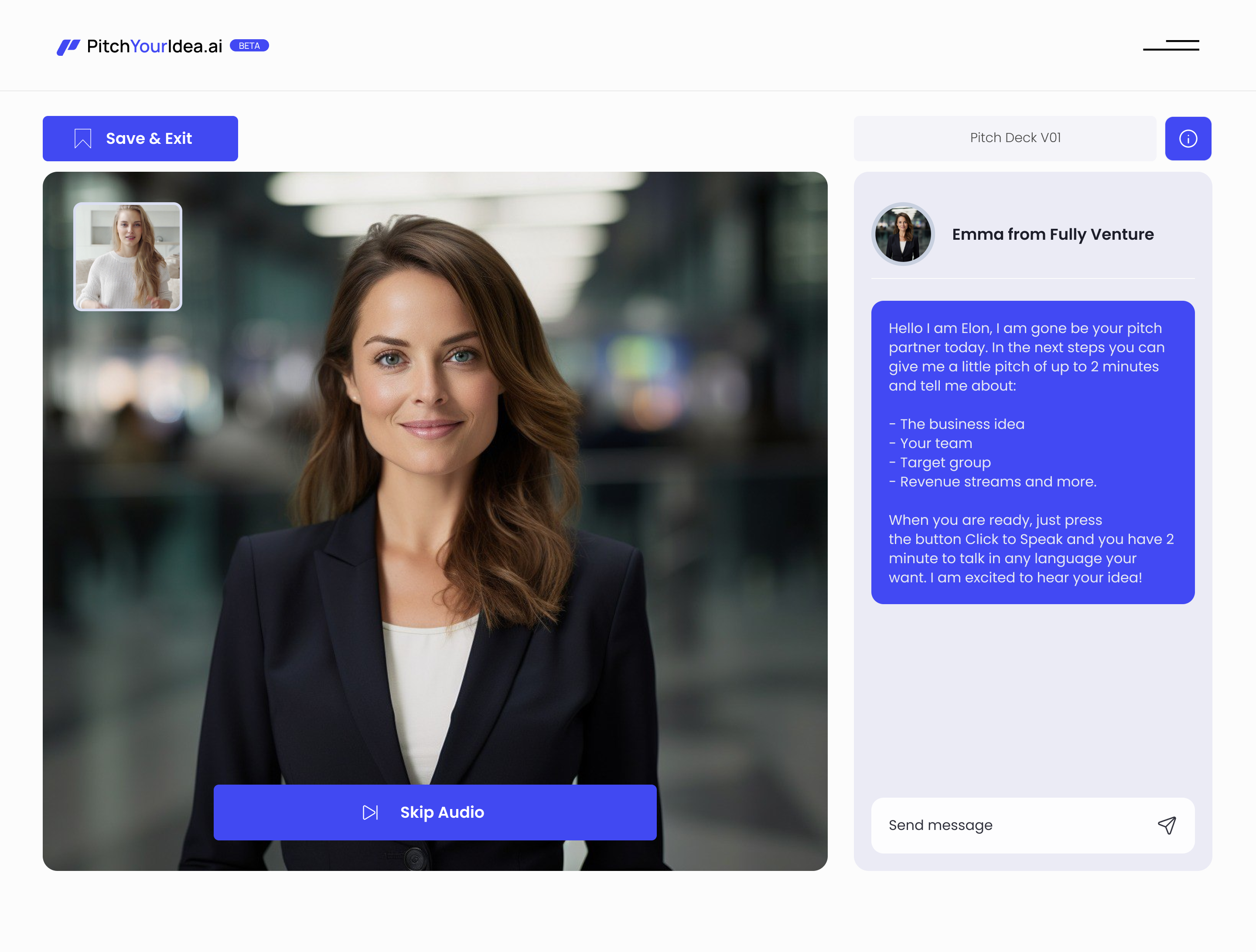Click the bookmark icon on Save & Exit
The height and width of the screenshot is (952, 1256).
(x=83, y=139)
